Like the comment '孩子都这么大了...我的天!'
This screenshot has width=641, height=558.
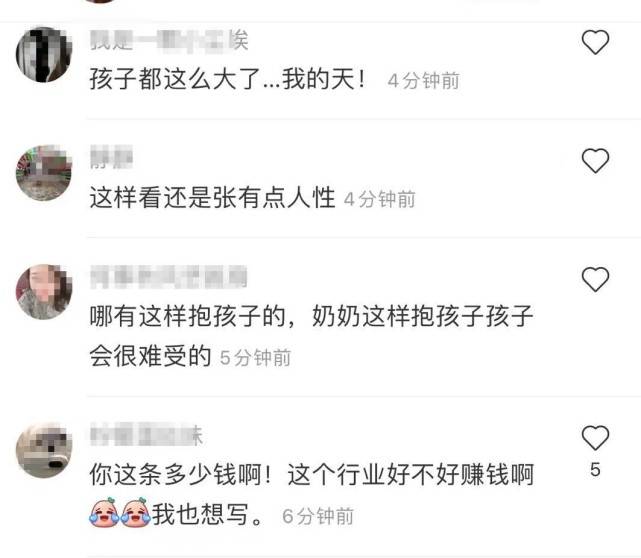(595, 42)
